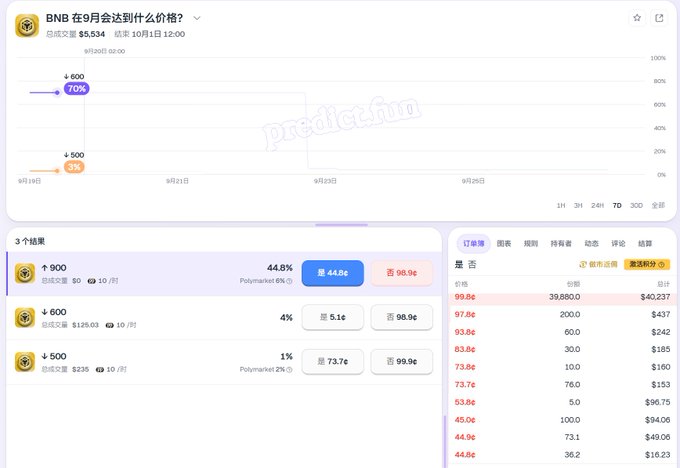This screenshot has width=680, height=468.
Task: Expand the market title dropdown chevron
Action: tap(197, 18)
